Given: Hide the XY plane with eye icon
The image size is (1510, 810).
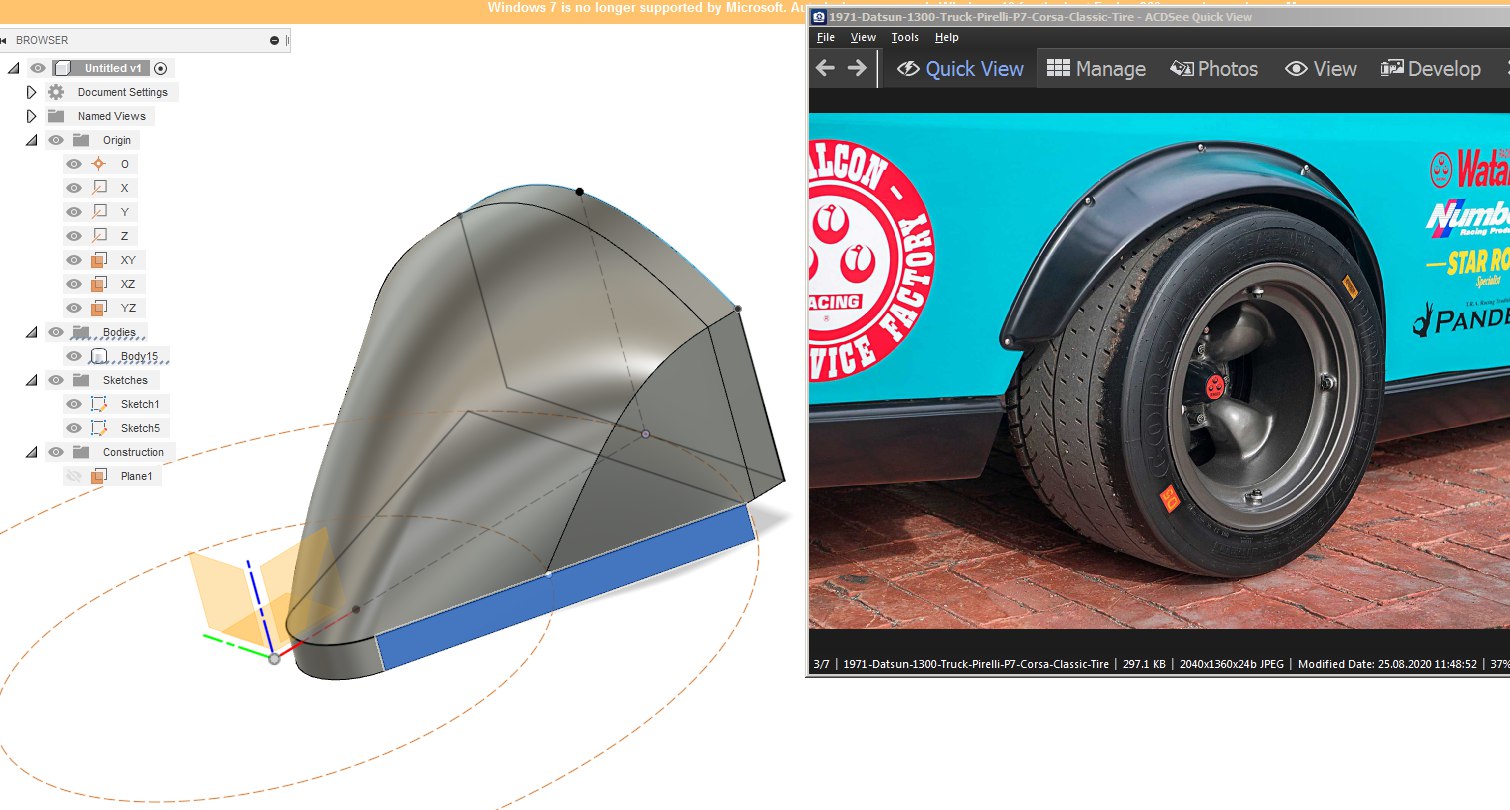Looking at the screenshot, I should pos(73,260).
